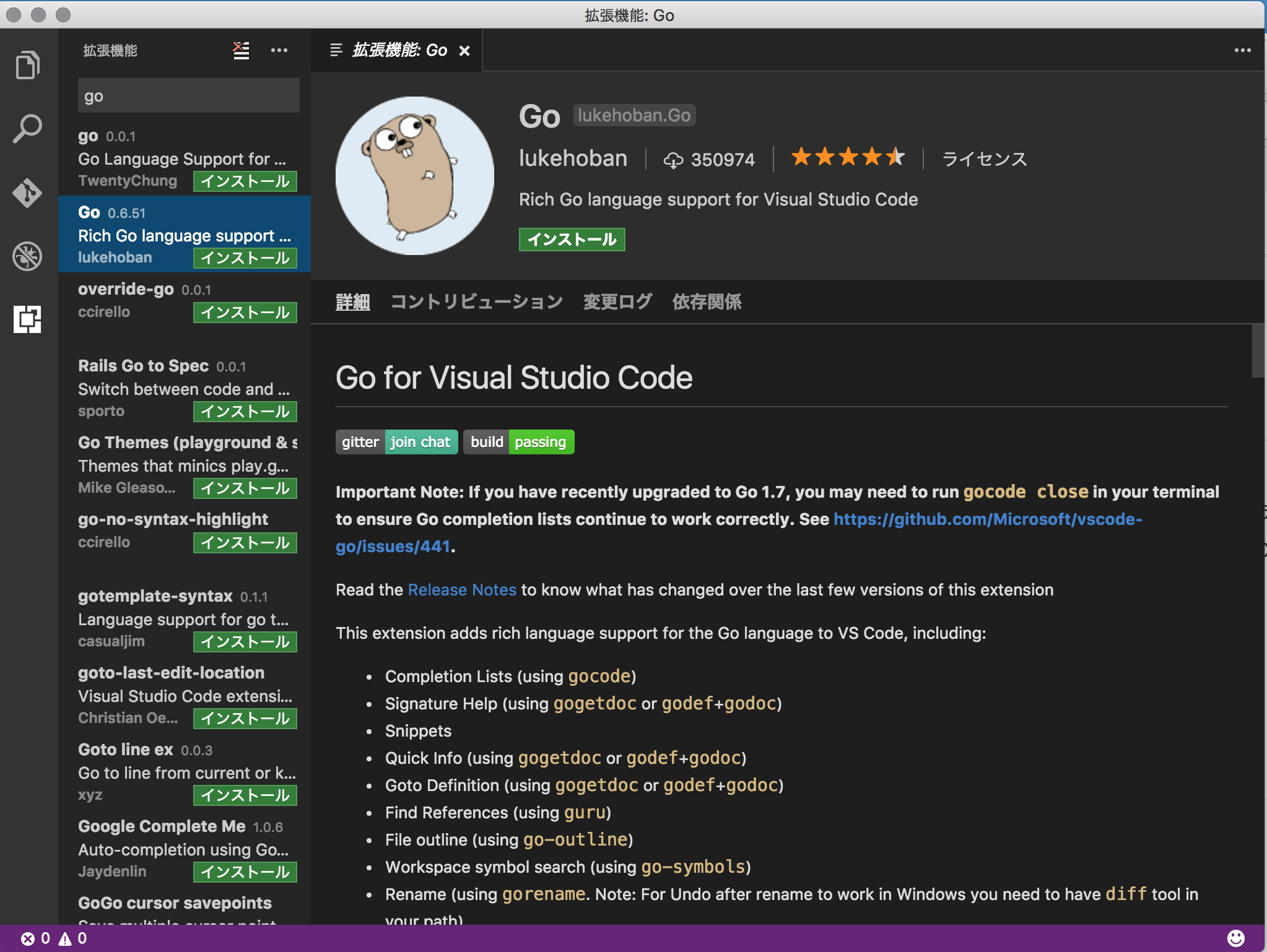Open extensions sidebar more actions menu

[279, 50]
